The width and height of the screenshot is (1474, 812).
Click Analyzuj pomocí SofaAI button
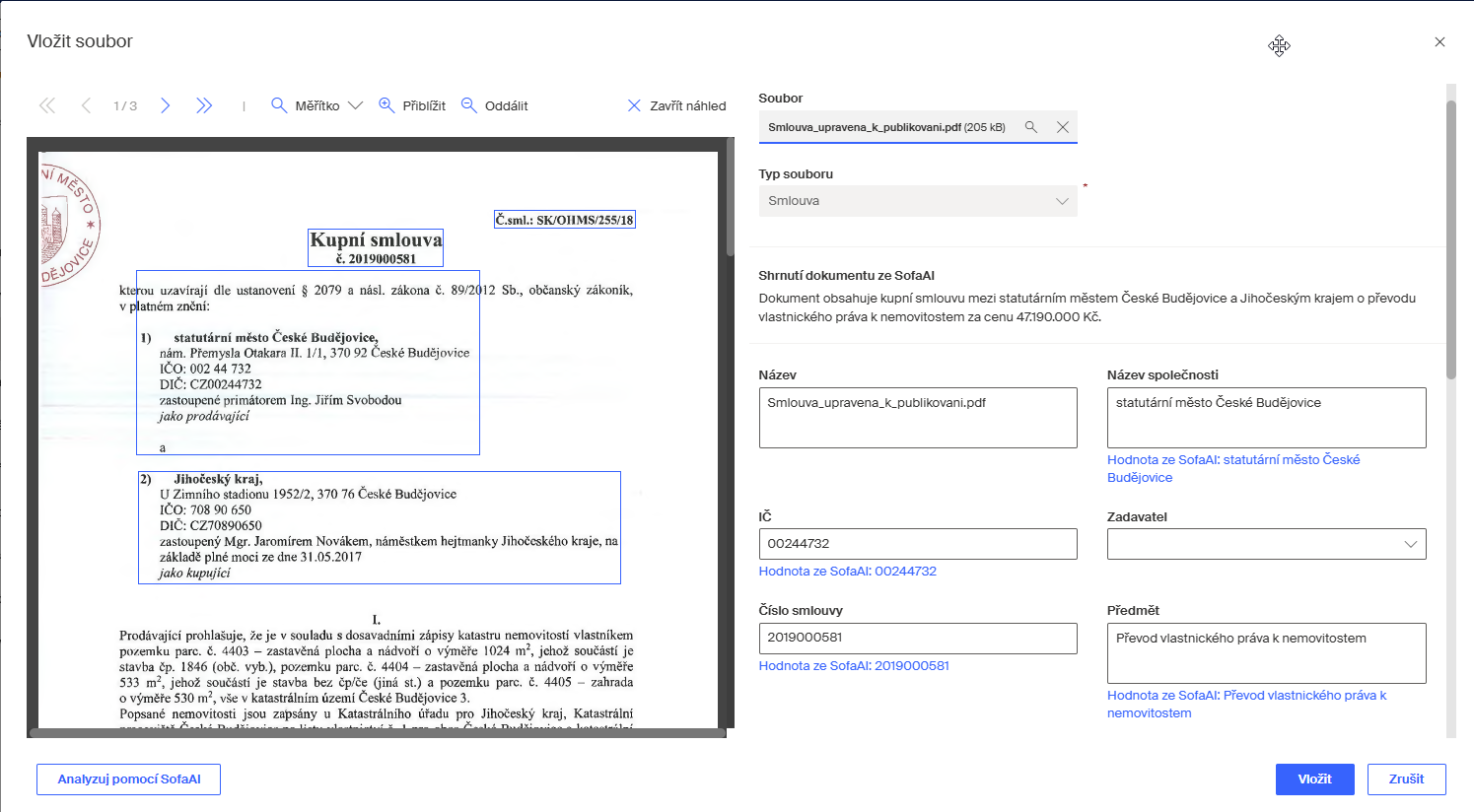[x=128, y=778]
